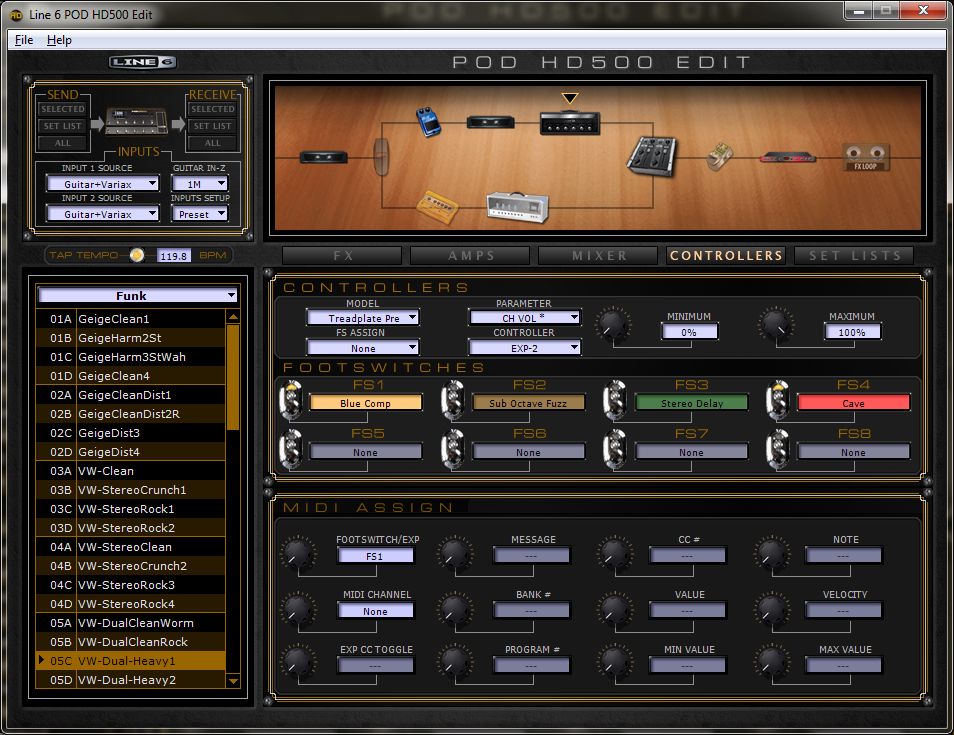Open the mixer block in signal chain
Image resolution: width=954 pixels, height=735 pixels.
tap(651, 156)
